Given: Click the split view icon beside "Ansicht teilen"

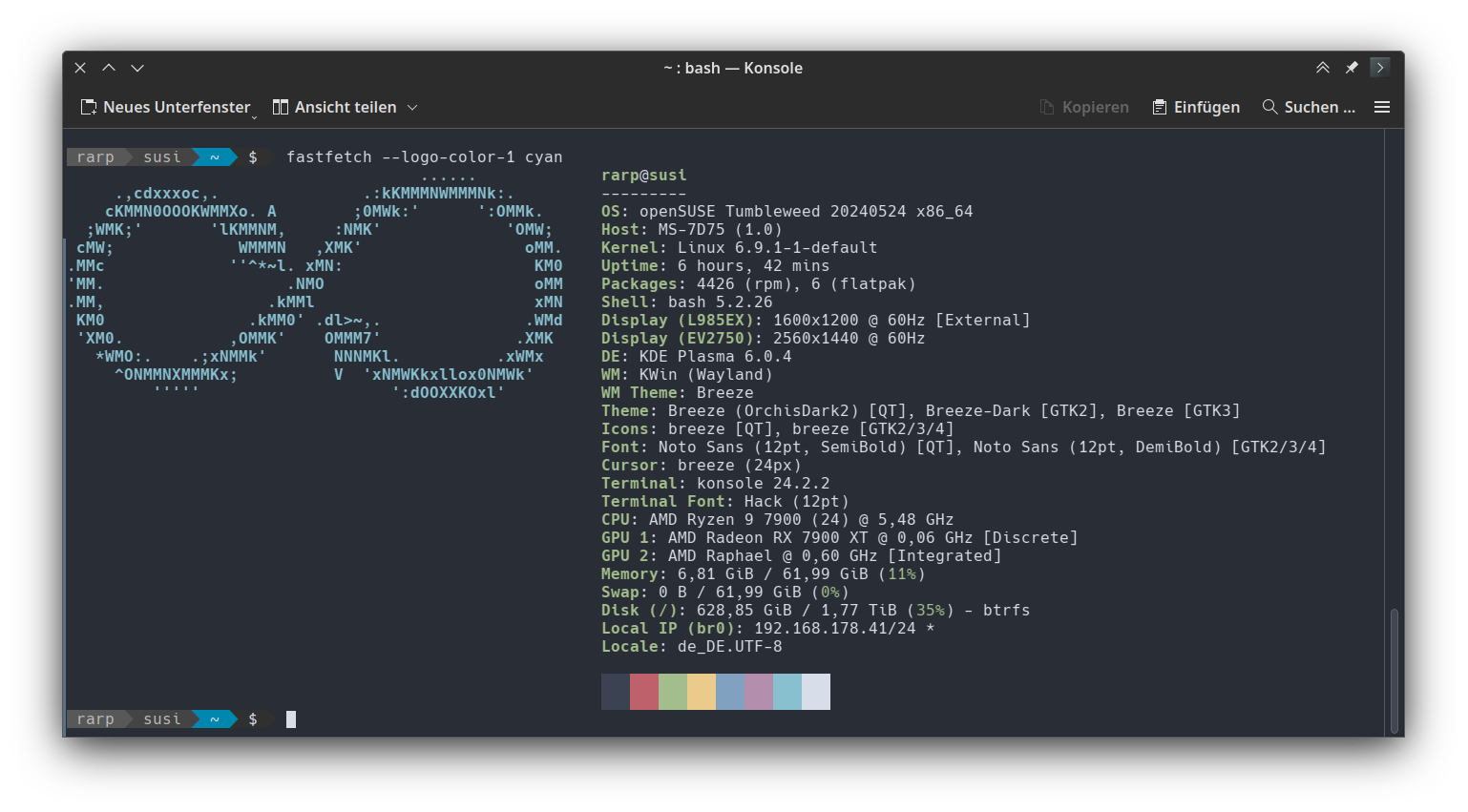Looking at the screenshot, I should [279, 107].
